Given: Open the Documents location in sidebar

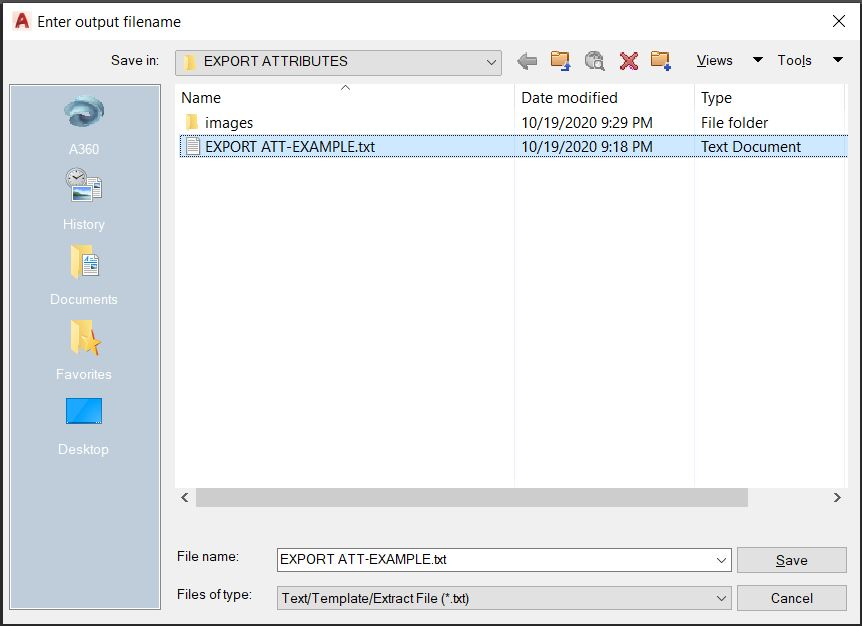Looking at the screenshot, I should tap(84, 275).
